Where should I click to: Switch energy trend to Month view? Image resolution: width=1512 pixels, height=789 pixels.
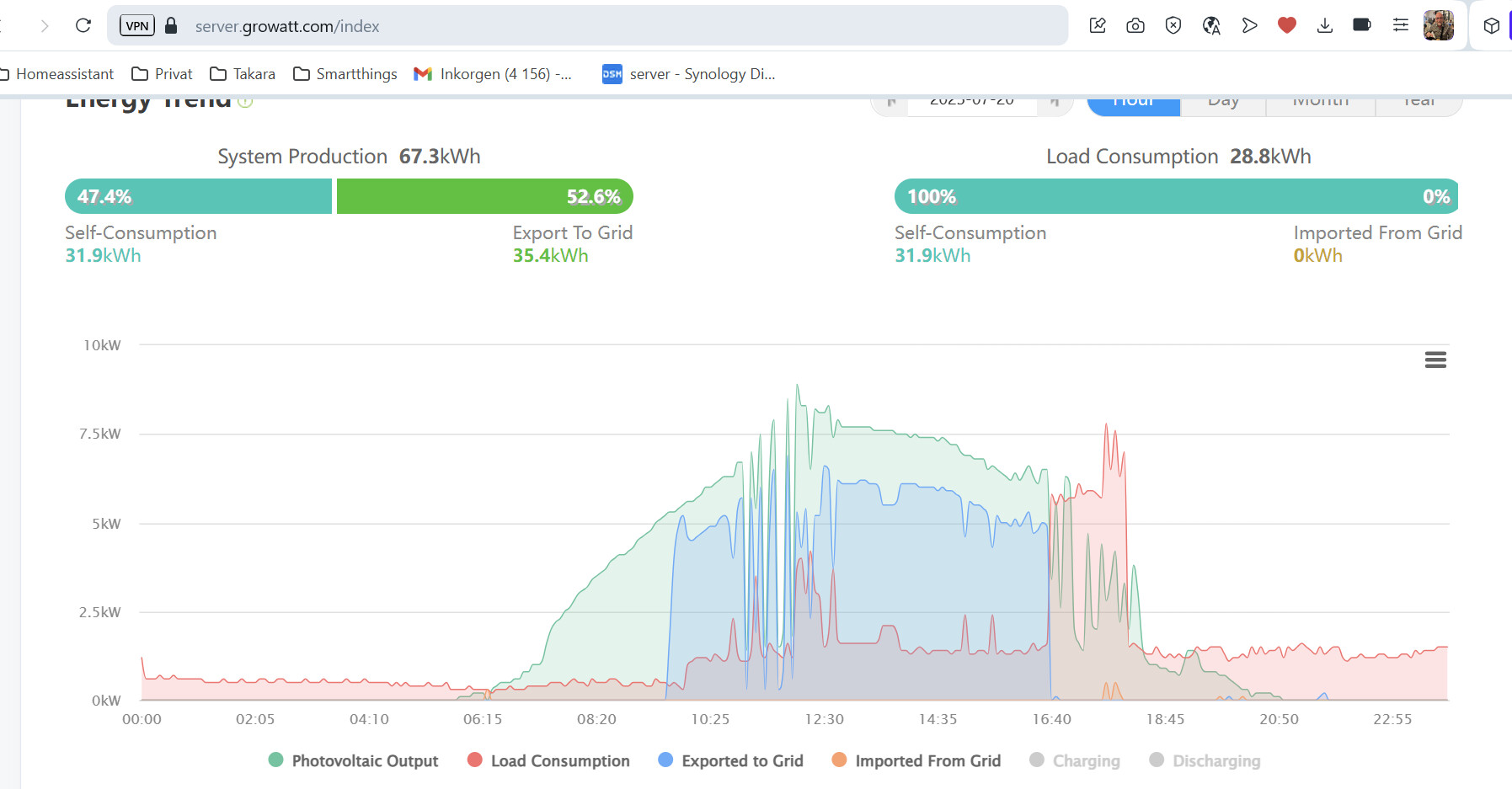coord(1320,104)
